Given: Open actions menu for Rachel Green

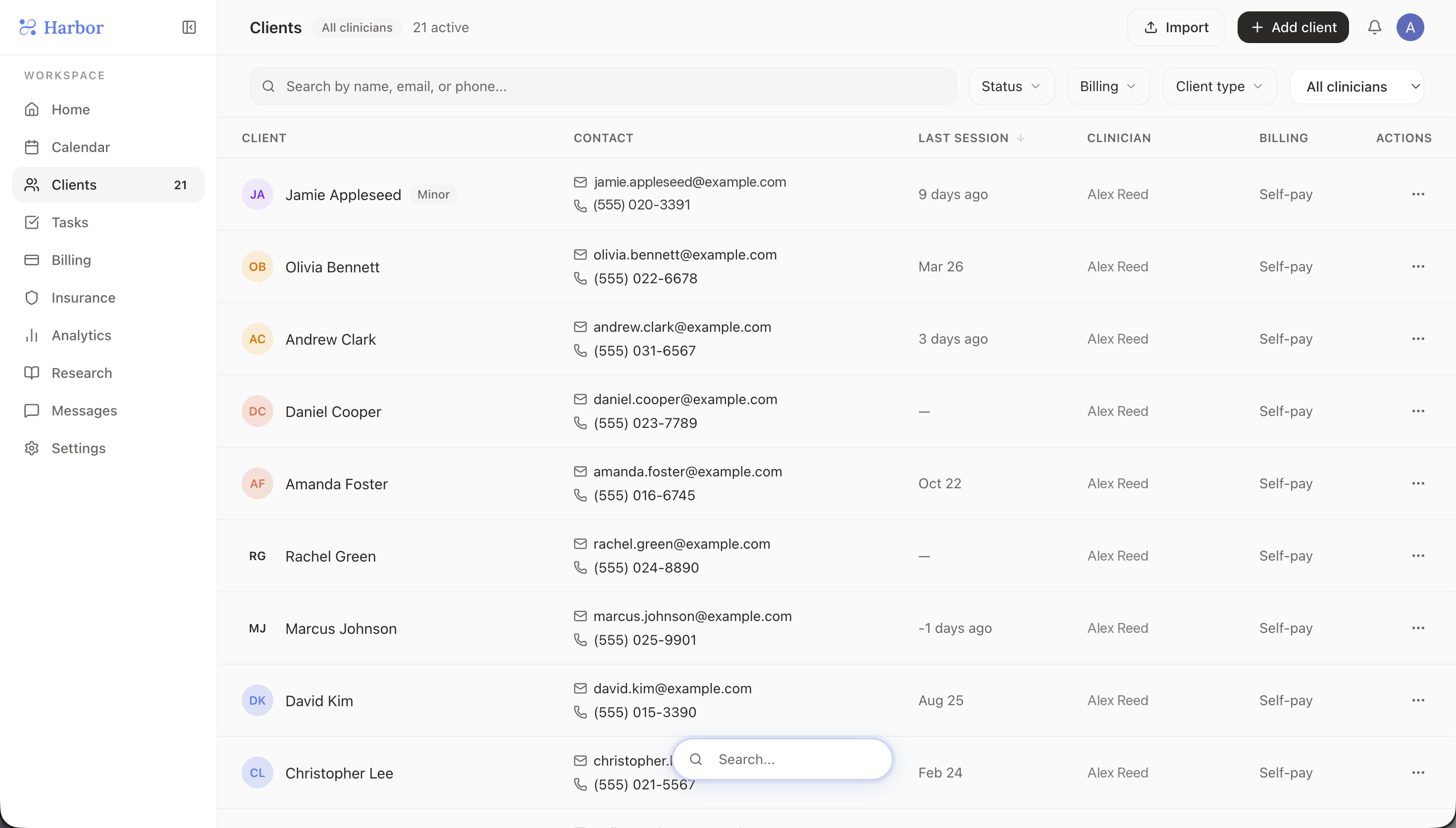Looking at the screenshot, I should coord(1418,556).
